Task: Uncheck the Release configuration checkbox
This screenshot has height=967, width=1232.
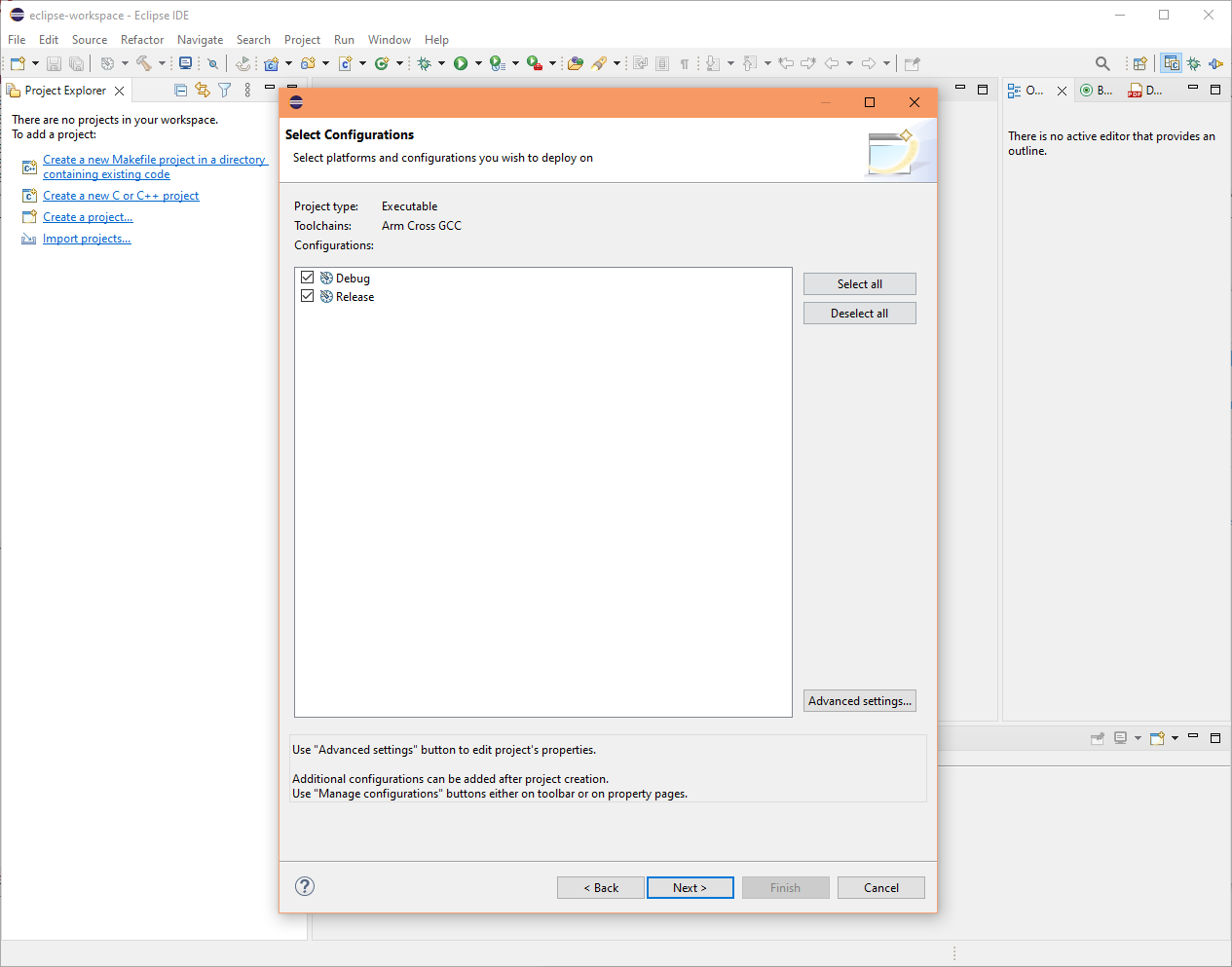Action: click(x=308, y=296)
